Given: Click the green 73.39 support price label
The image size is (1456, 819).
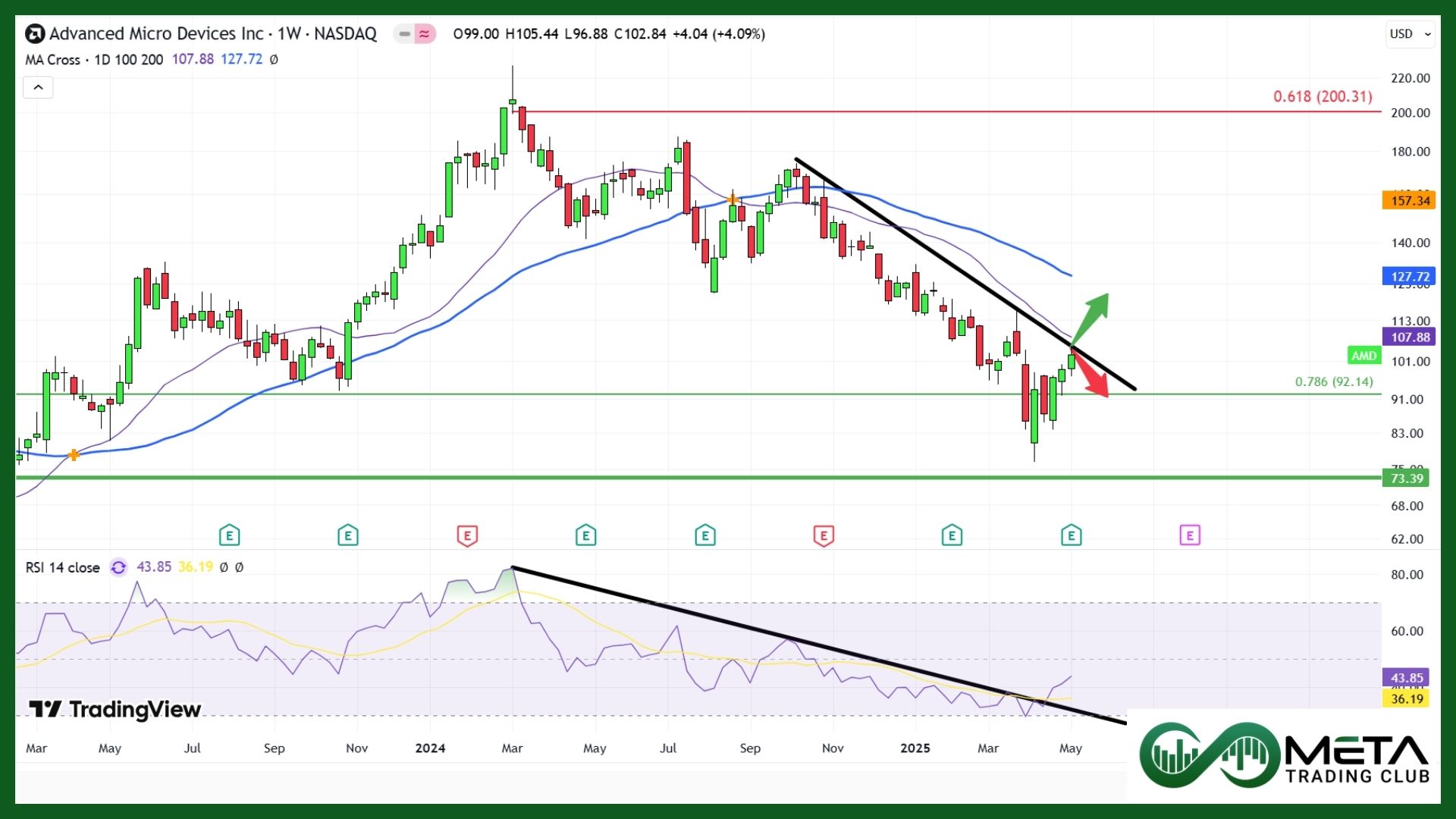Looking at the screenshot, I should coord(1405,479).
